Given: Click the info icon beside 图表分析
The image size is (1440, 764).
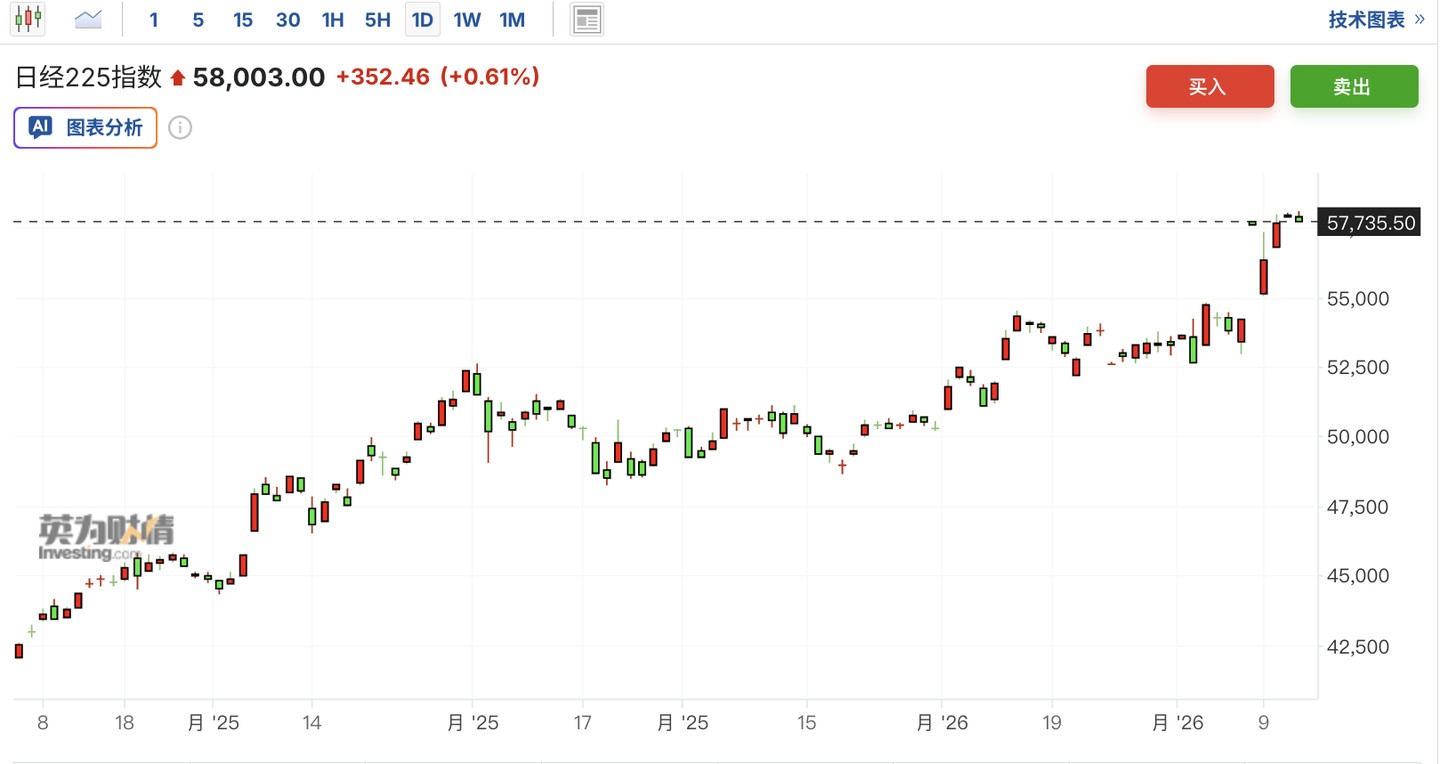Looking at the screenshot, I should pos(180,128).
